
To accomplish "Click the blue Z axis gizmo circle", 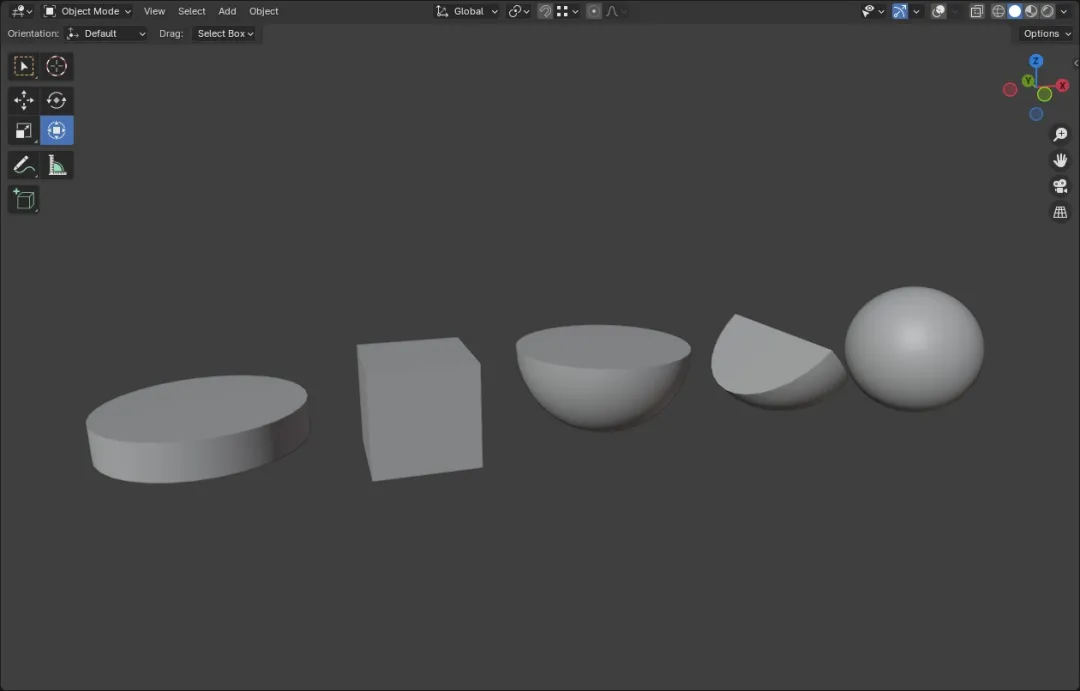I will point(1035,61).
